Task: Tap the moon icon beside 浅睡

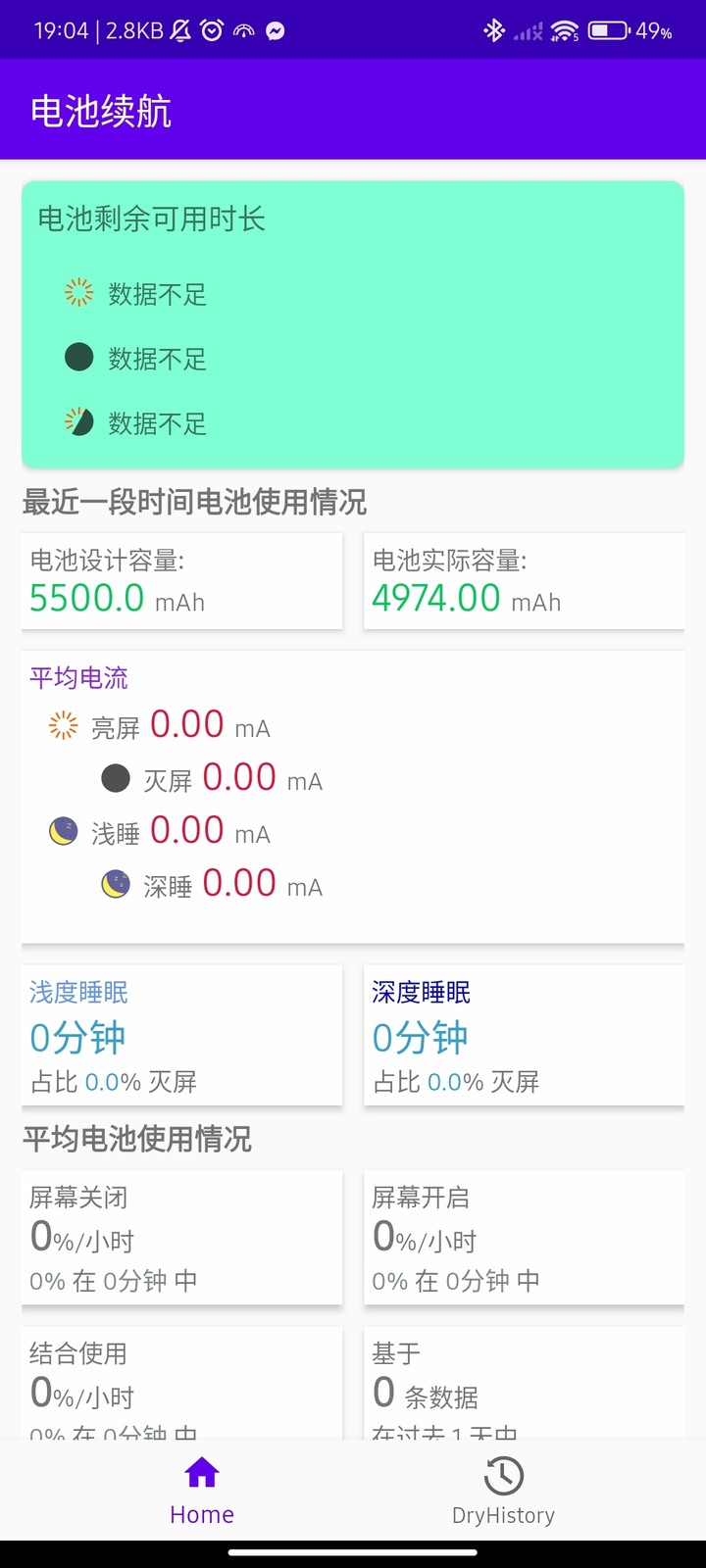Action: click(x=63, y=832)
